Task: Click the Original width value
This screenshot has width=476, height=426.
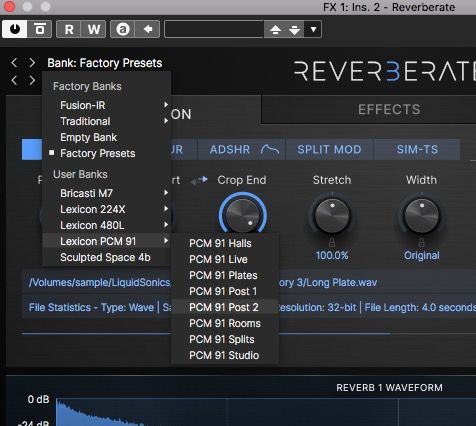Action: coord(422,256)
